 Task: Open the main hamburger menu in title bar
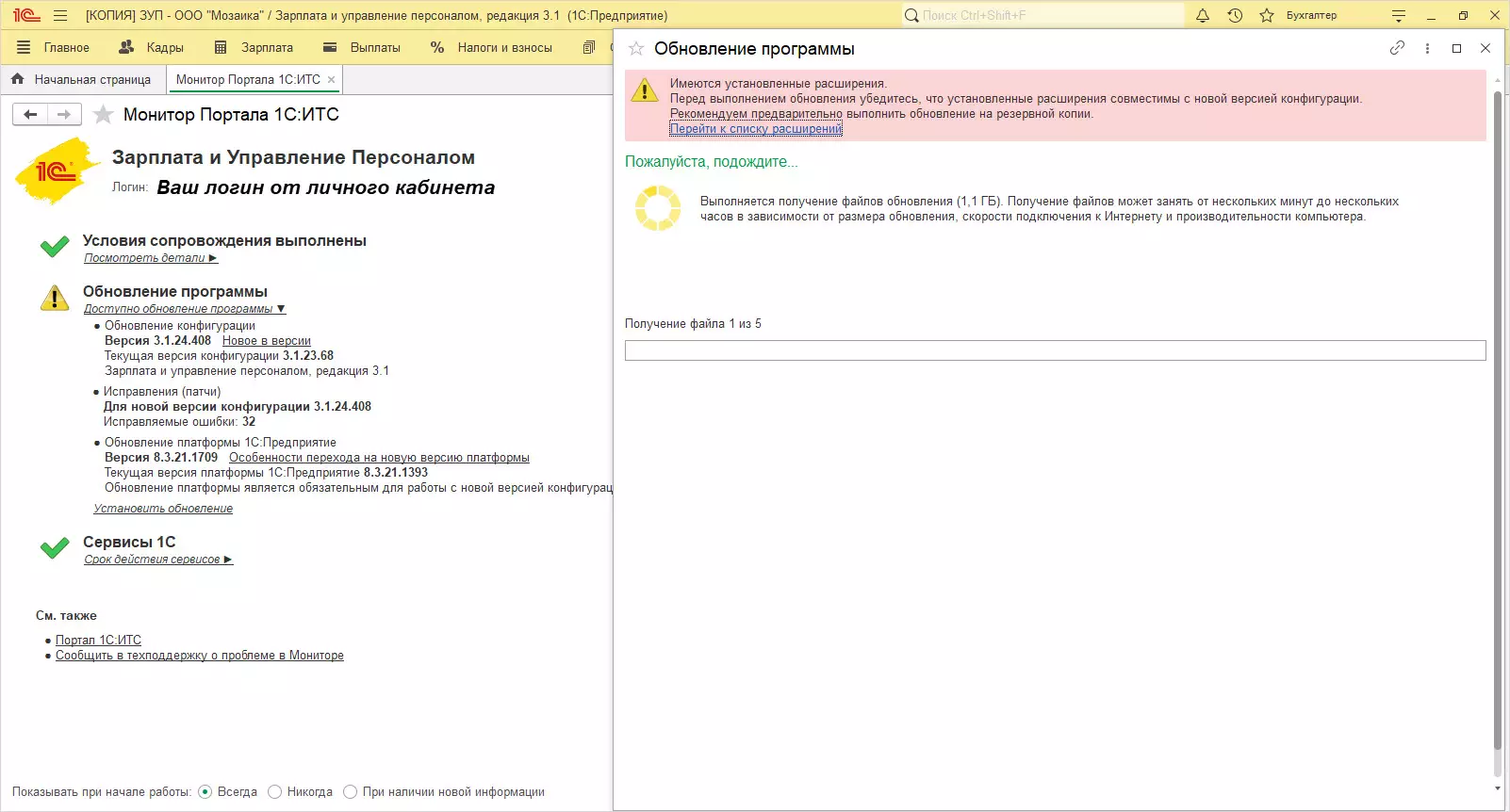(60, 15)
